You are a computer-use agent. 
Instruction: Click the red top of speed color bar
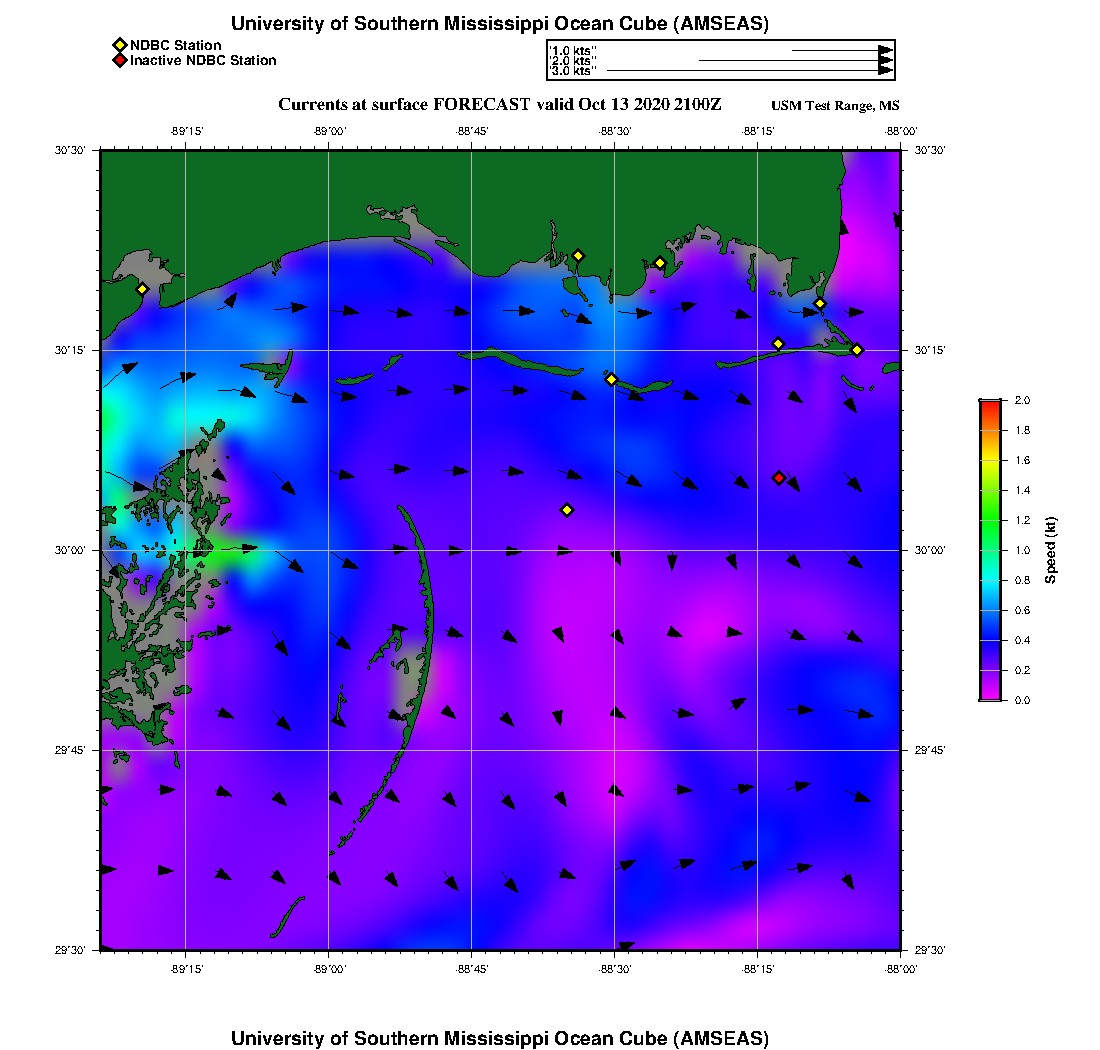(x=989, y=404)
